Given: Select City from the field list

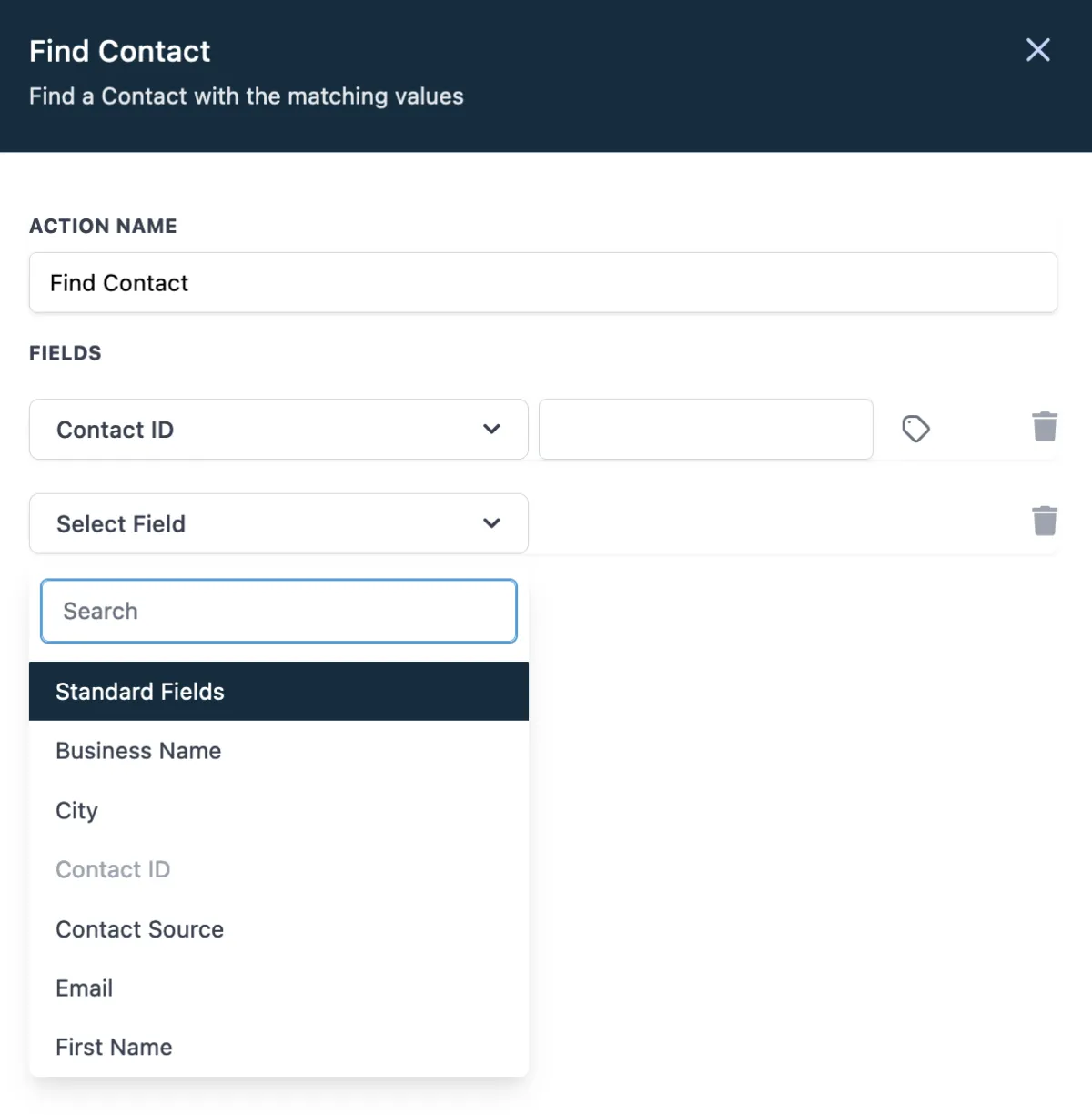Looking at the screenshot, I should pos(76,810).
